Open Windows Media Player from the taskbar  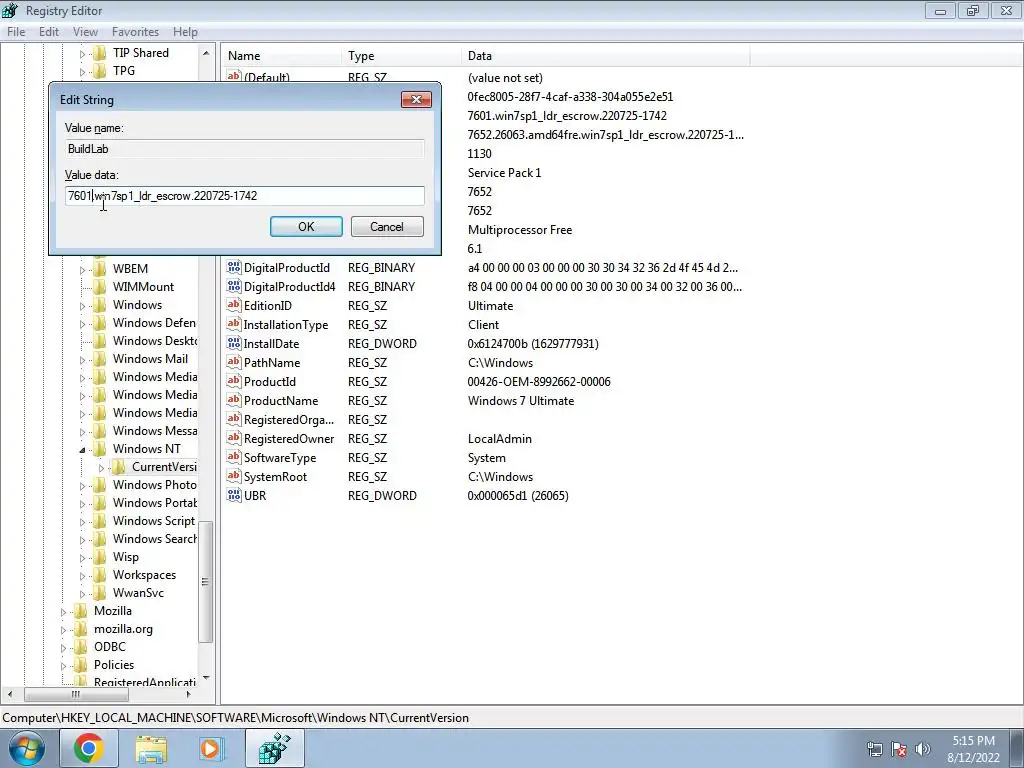click(210, 748)
